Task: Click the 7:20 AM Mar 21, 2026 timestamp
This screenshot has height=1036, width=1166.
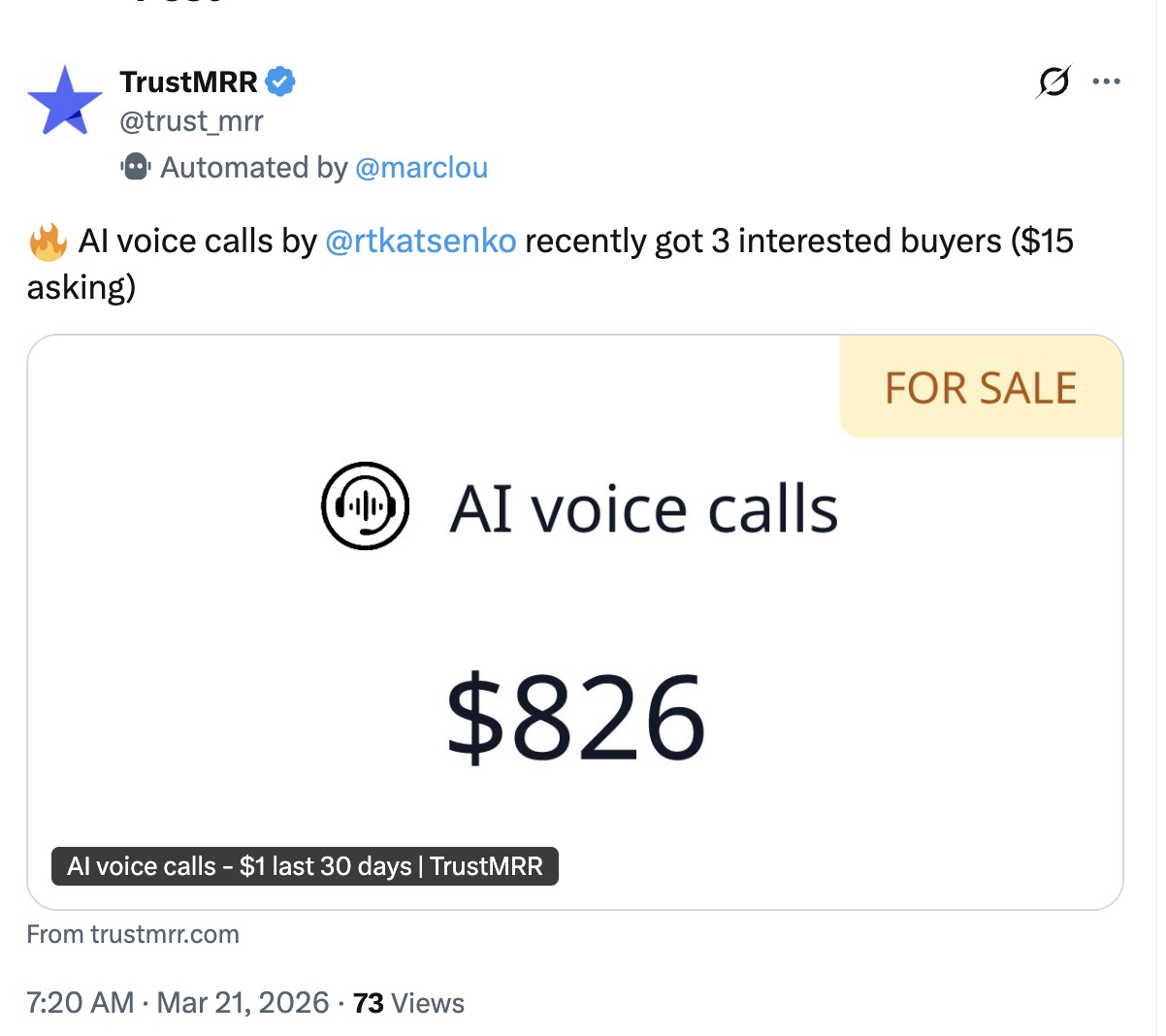Action: pos(178,1002)
